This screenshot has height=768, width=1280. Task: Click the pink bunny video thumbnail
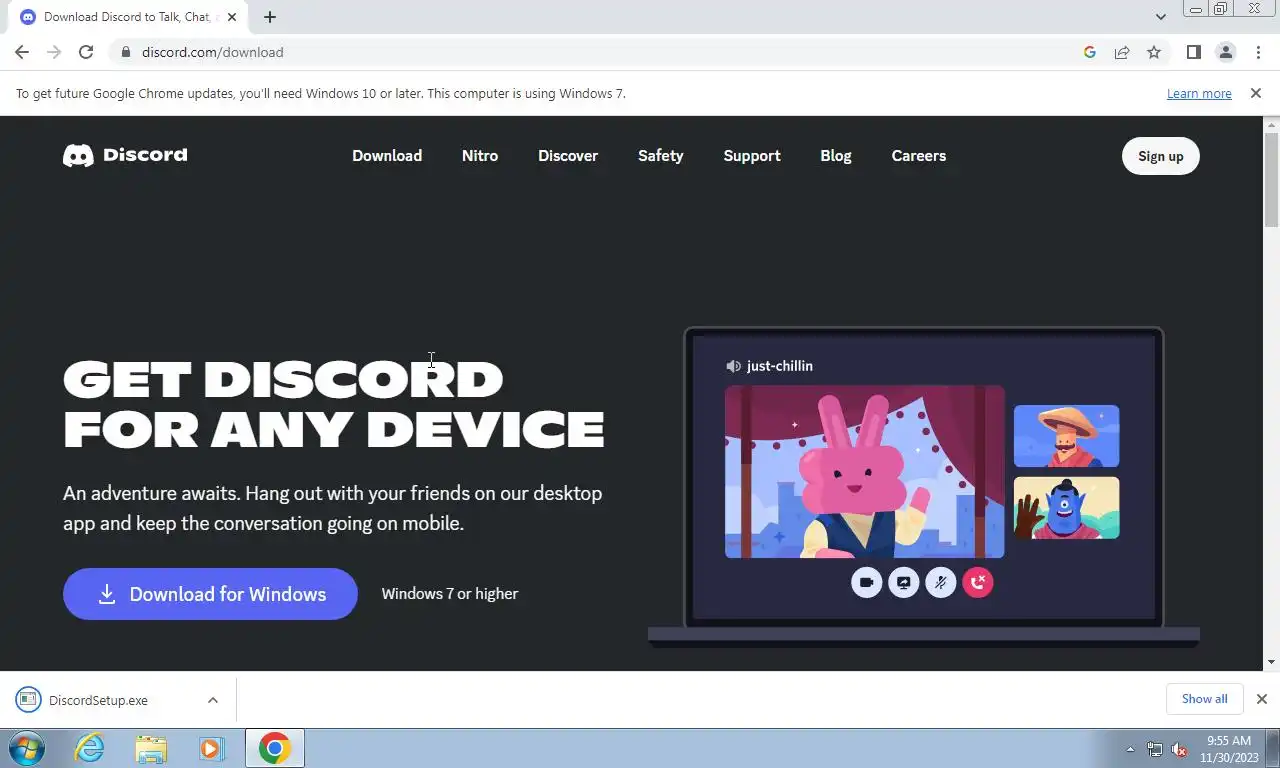(x=864, y=471)
